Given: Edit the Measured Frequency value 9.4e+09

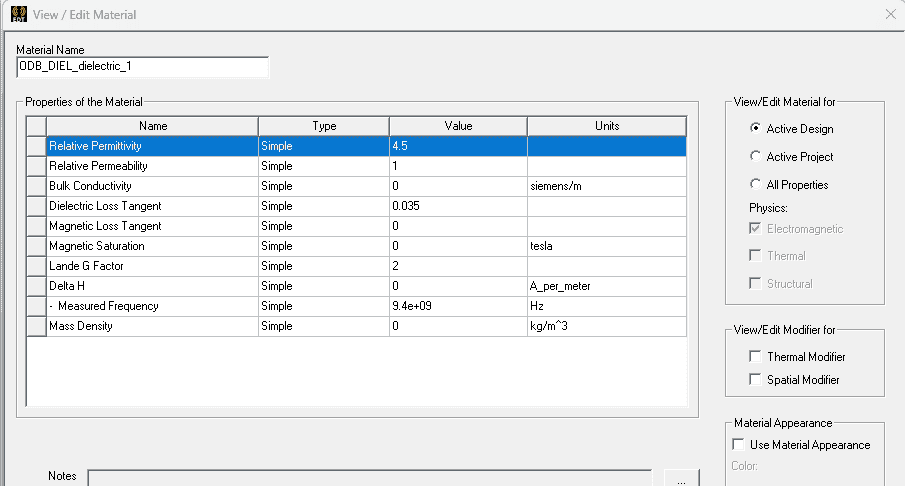Looking at the screenshot, I should pyautogui.click(x=458, y=306).
